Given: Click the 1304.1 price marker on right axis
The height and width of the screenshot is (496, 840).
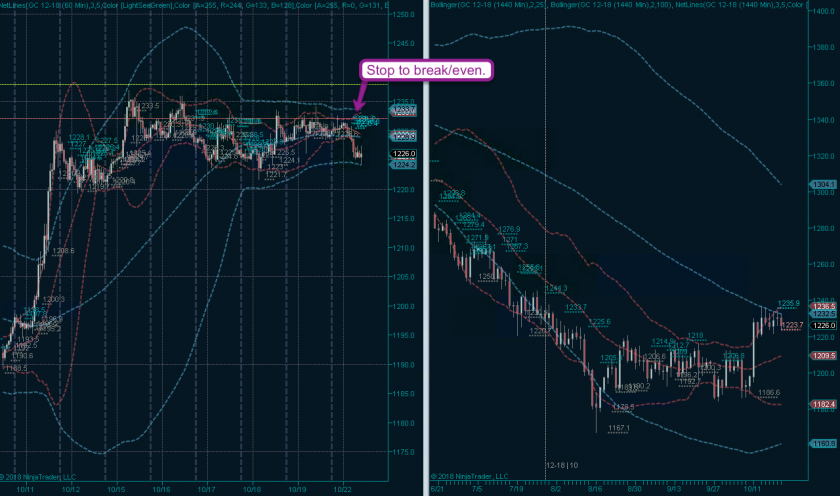Looking at the screenshot, I should point(824,183).
